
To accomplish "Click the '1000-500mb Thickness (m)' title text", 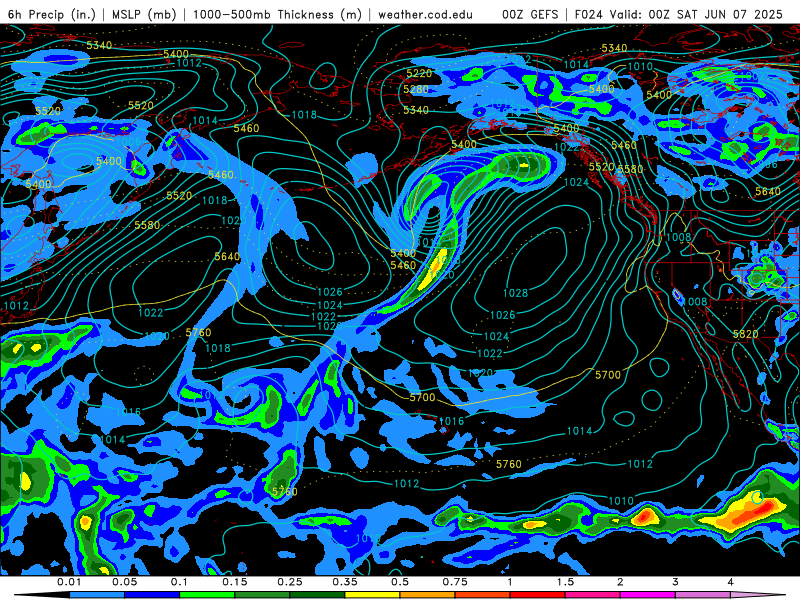I will coord(277,14).
